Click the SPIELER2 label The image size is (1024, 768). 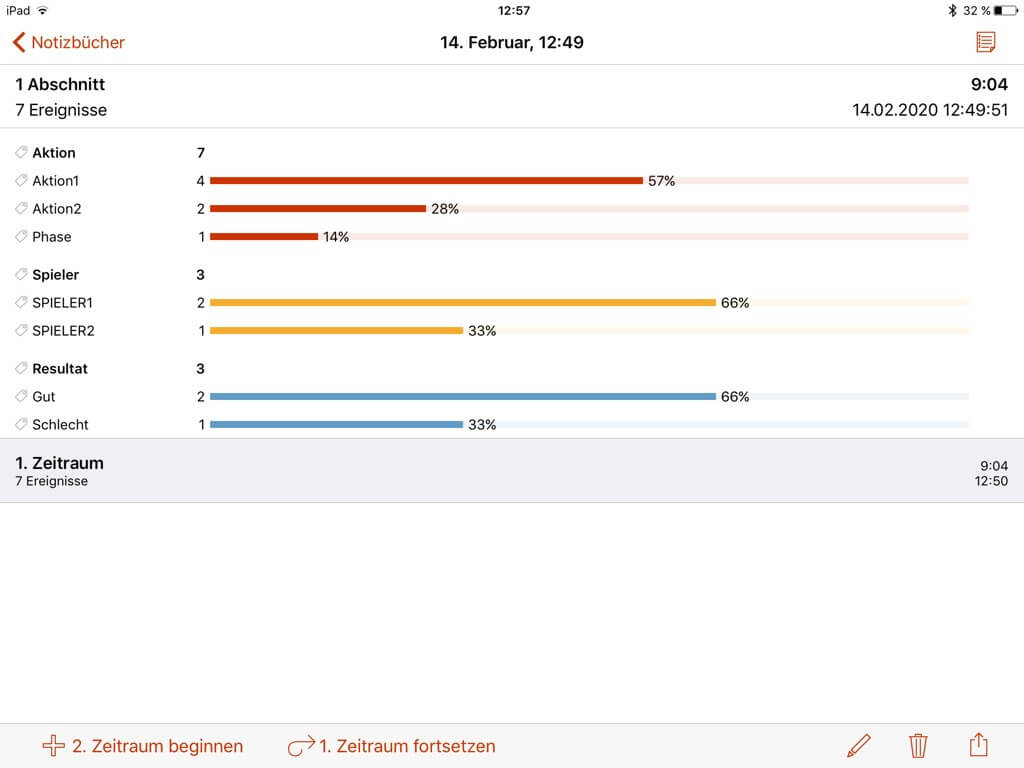[63, 331]
